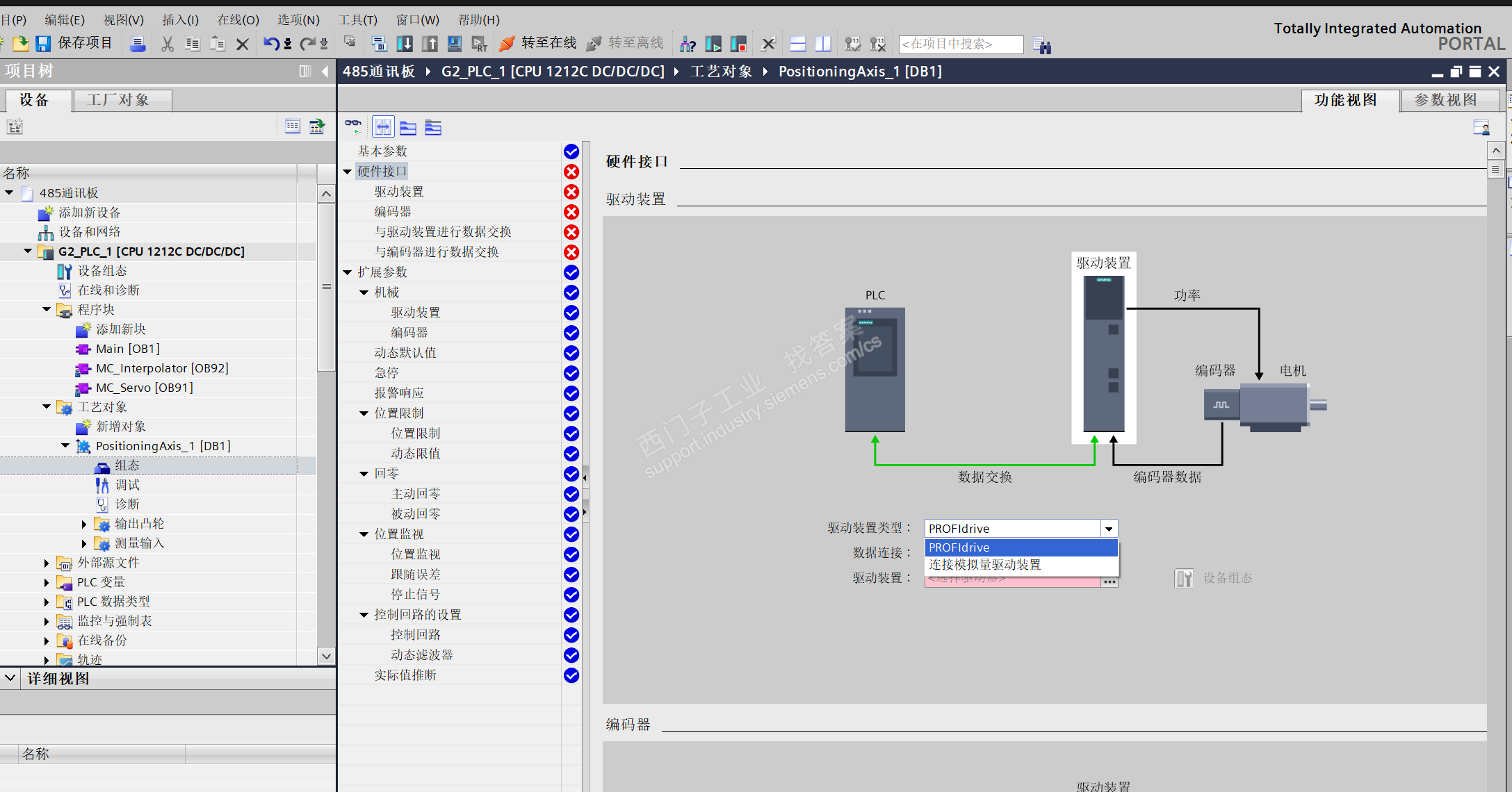The height and width of the screenshot is (792, 1512).
Task: Expand the PLC 变量 tree node
Action: (x=47, y=582)
